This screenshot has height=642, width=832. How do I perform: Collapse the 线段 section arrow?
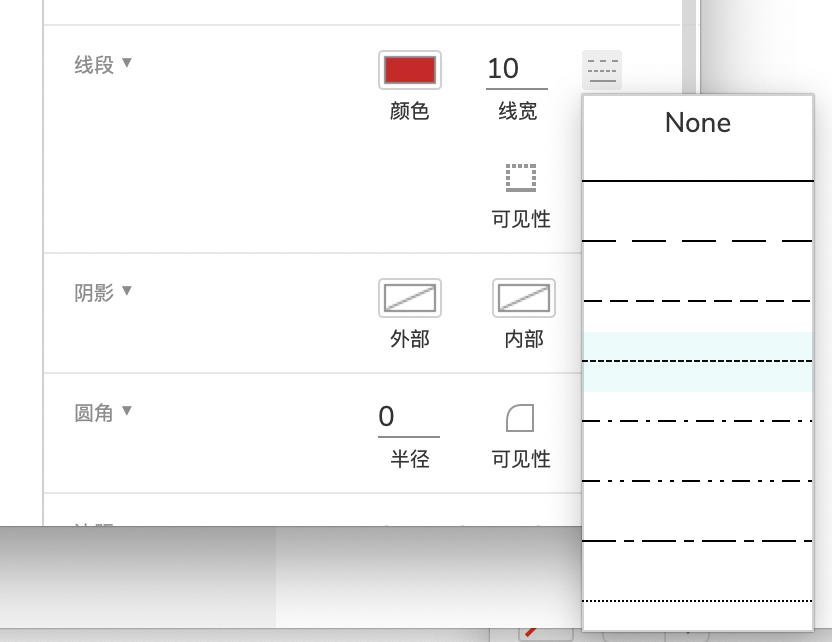(126, 64)
